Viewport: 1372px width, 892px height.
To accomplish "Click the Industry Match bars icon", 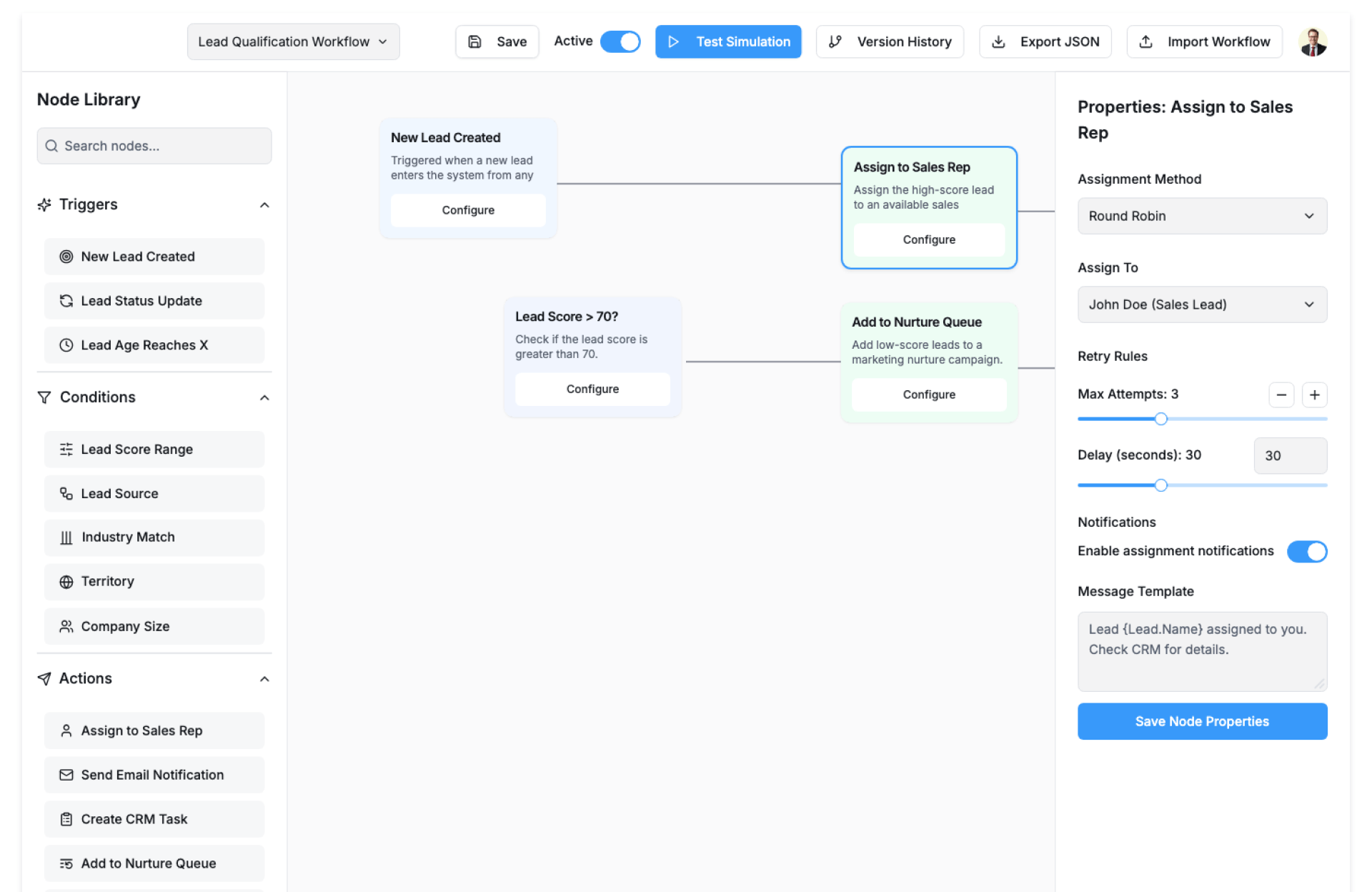I will 66,537.
